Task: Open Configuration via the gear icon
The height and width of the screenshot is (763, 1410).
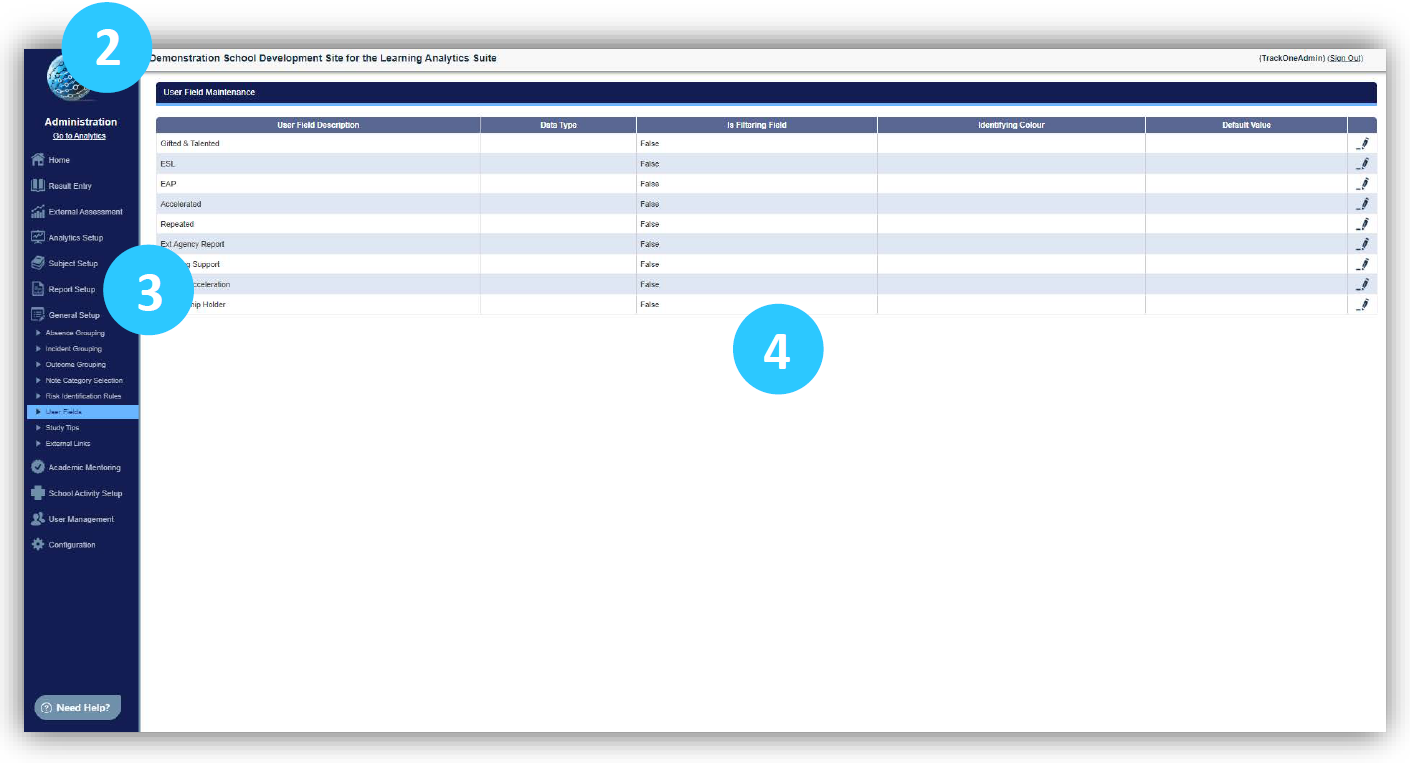Action: [38, 545]
